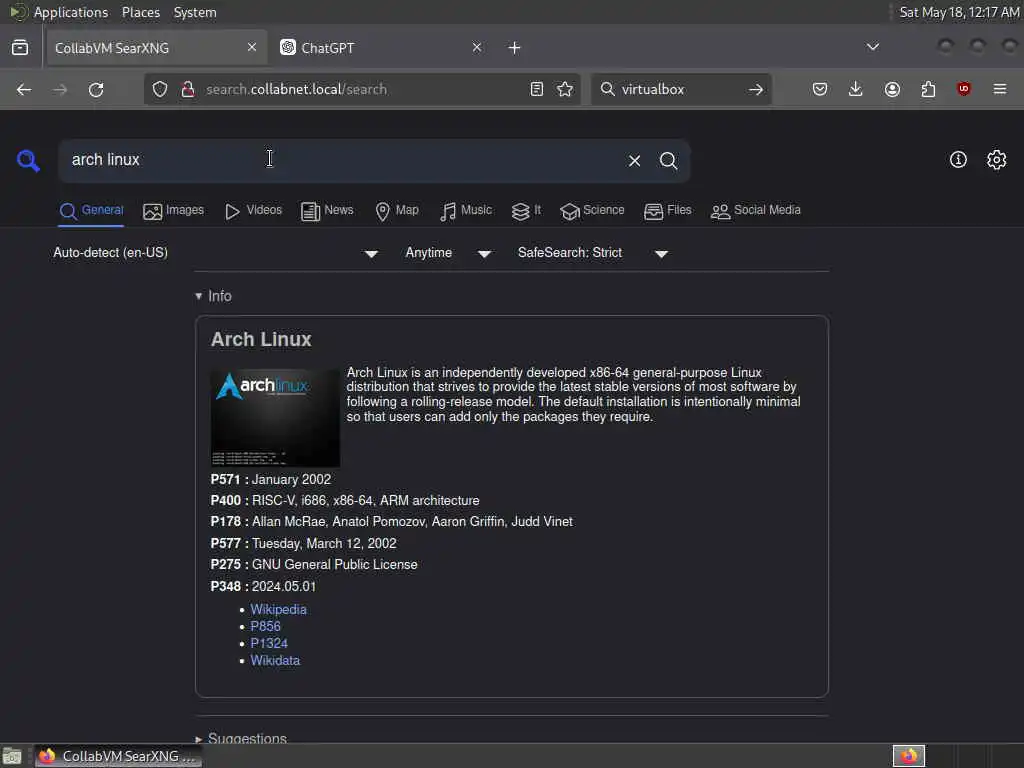Go back to previous page
Viewport: 1024px width, 768px height.
point(24,89)
